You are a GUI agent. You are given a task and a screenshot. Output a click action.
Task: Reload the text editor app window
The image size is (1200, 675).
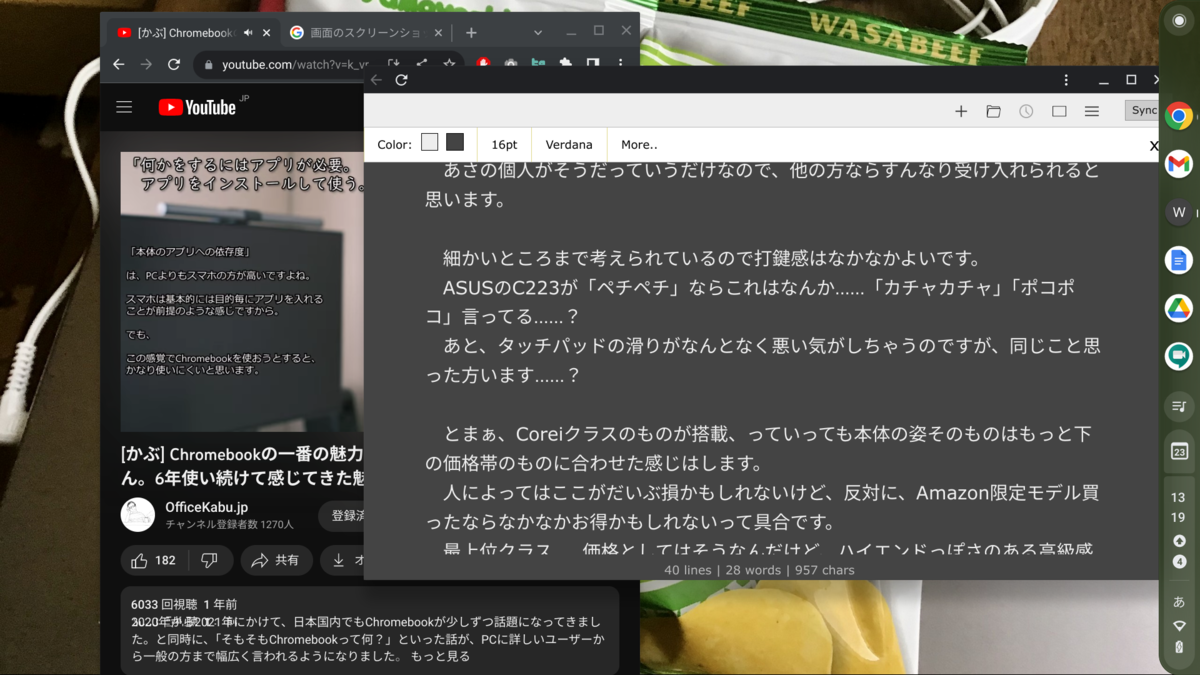tap(401, 80)
